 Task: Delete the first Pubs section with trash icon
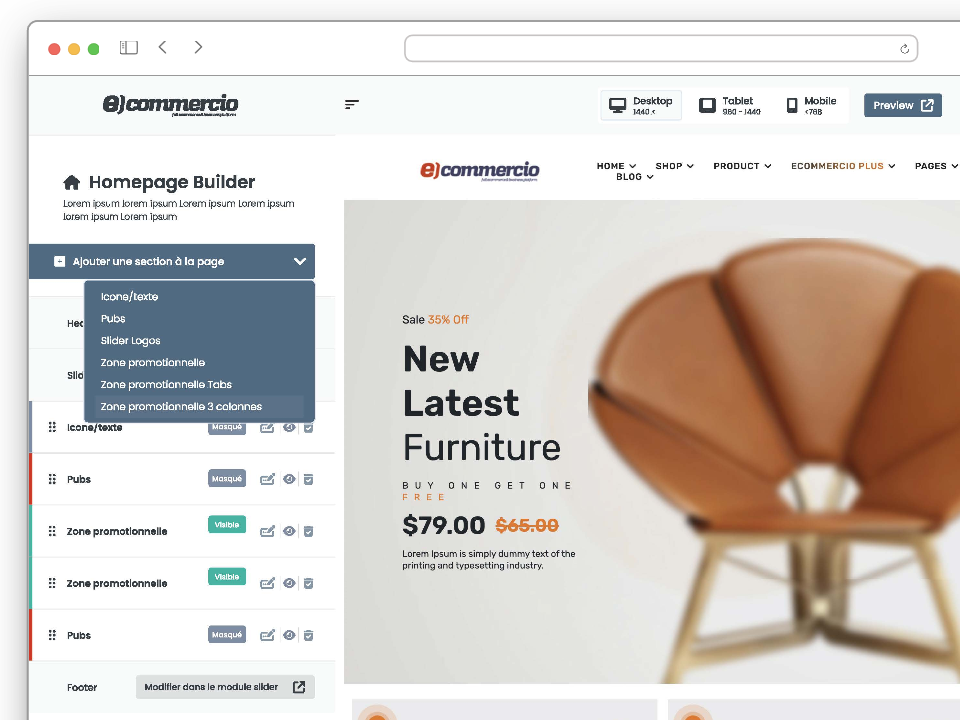click(309, 479)
